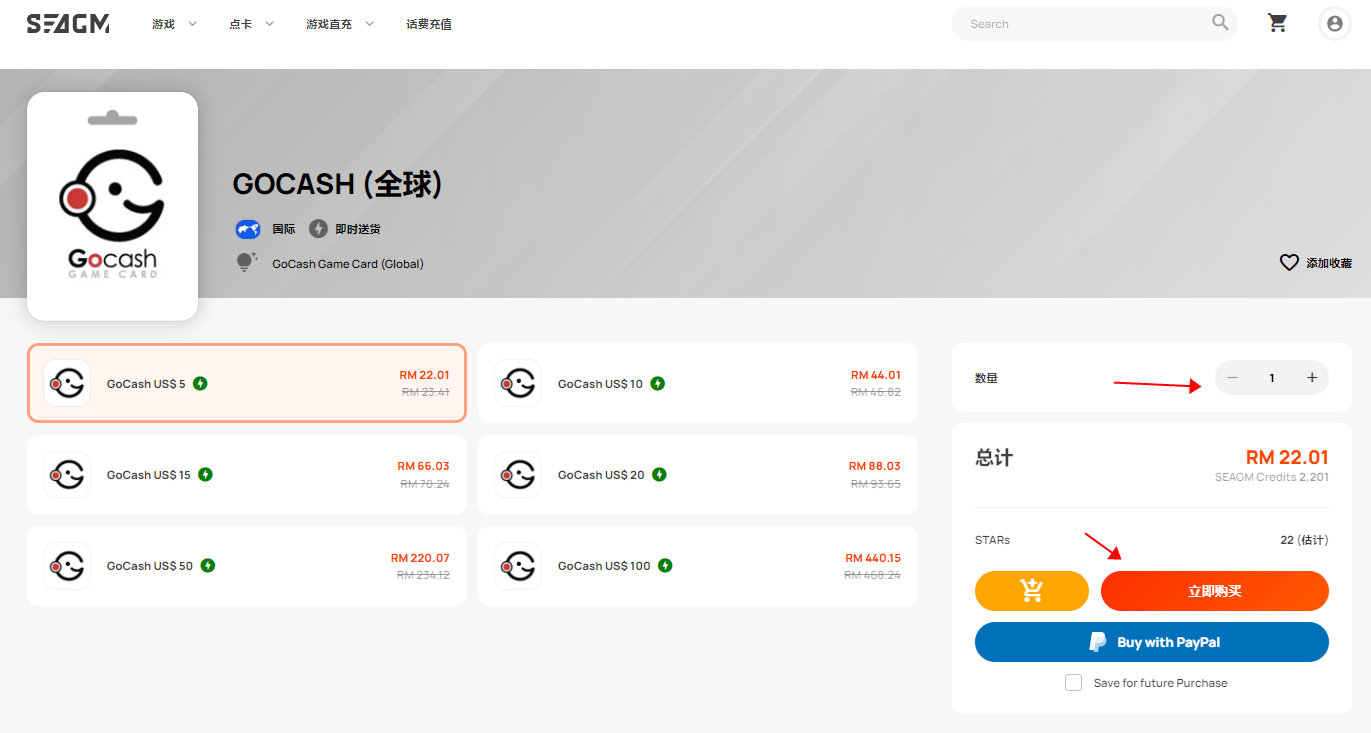
Task: Click the total price RM 22.01
Action: 1287,457
